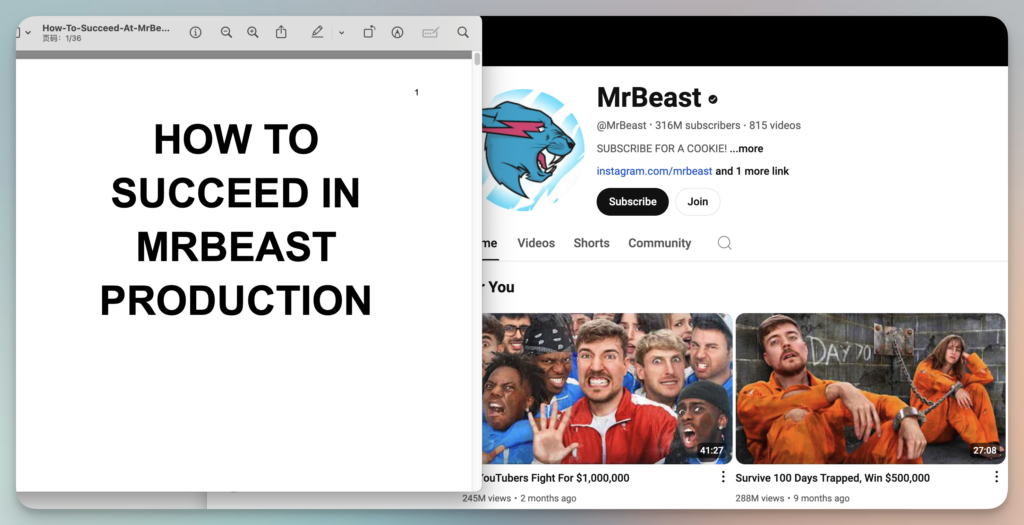Switch to the Shorts tab

coord(592,243)
